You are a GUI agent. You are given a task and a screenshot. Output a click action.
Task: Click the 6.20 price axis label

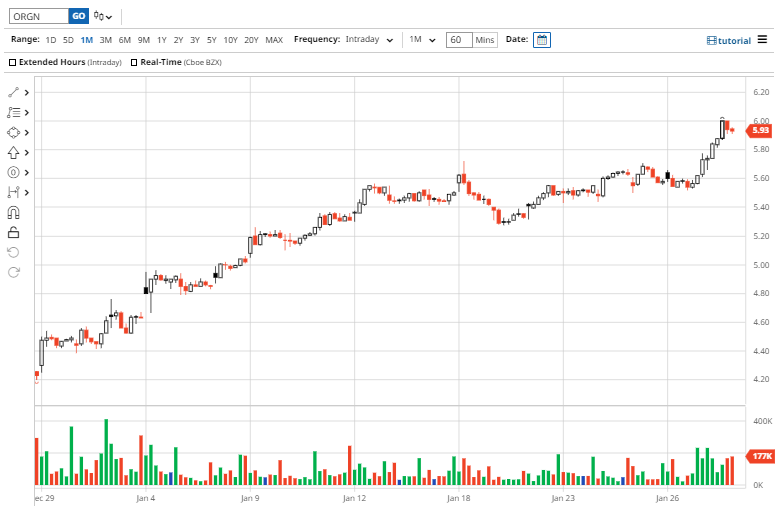tap(761, 92)
